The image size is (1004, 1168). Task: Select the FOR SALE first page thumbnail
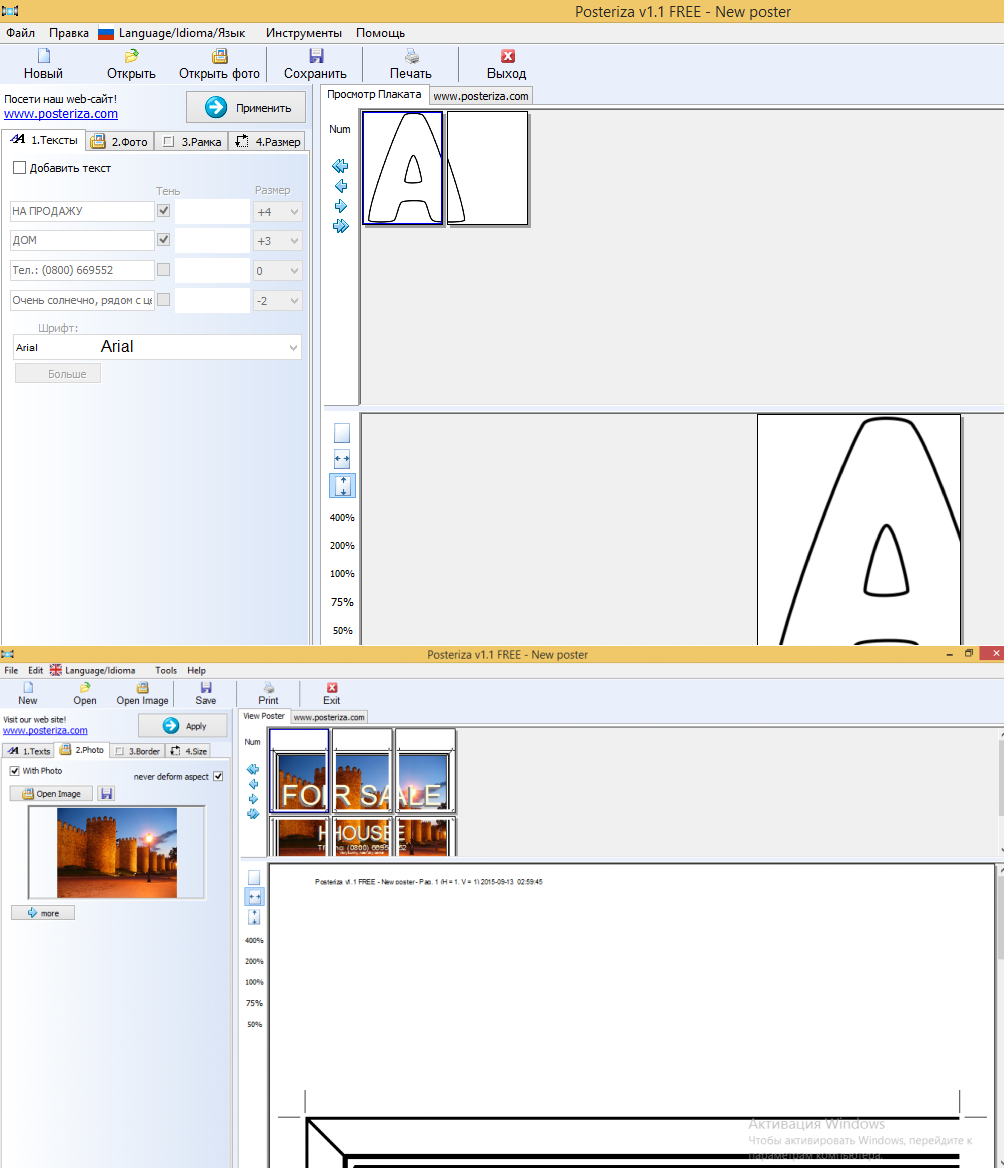299,771
